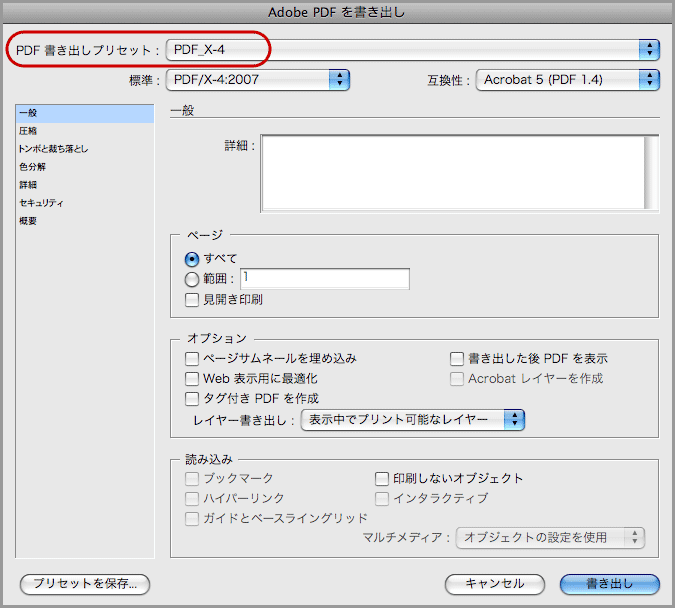Show the 概要 category
675x608 pixels.
tap(27, 221)
